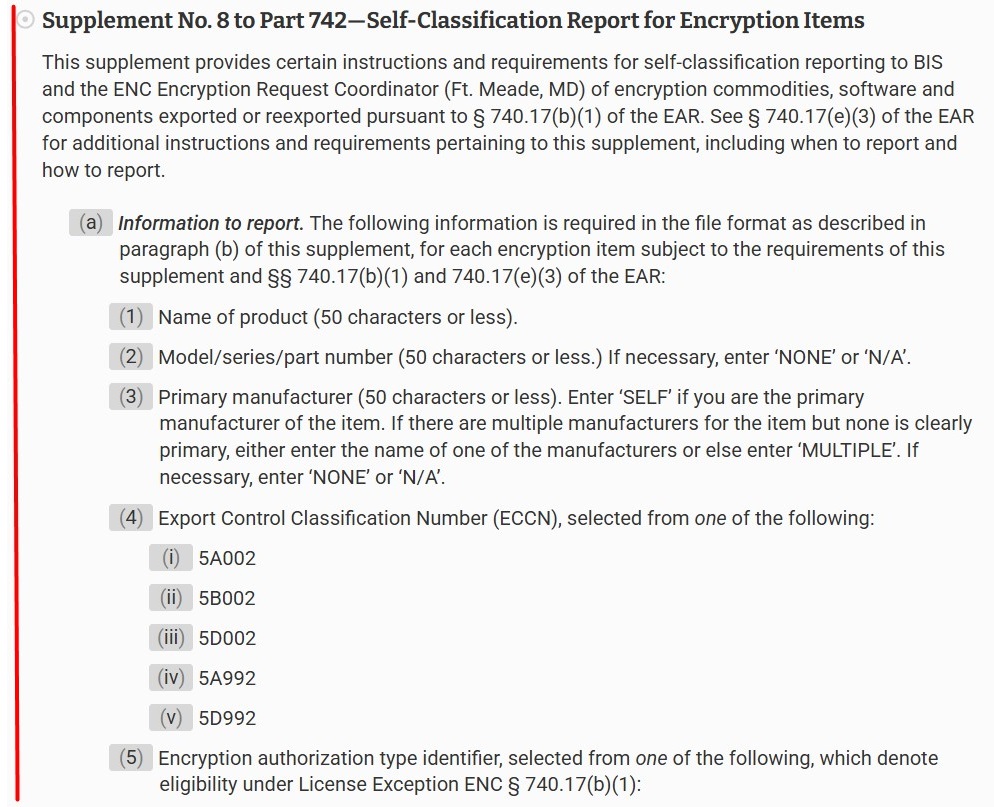
Task: Select the (a) paragraph marker
Action: [91, 223]
